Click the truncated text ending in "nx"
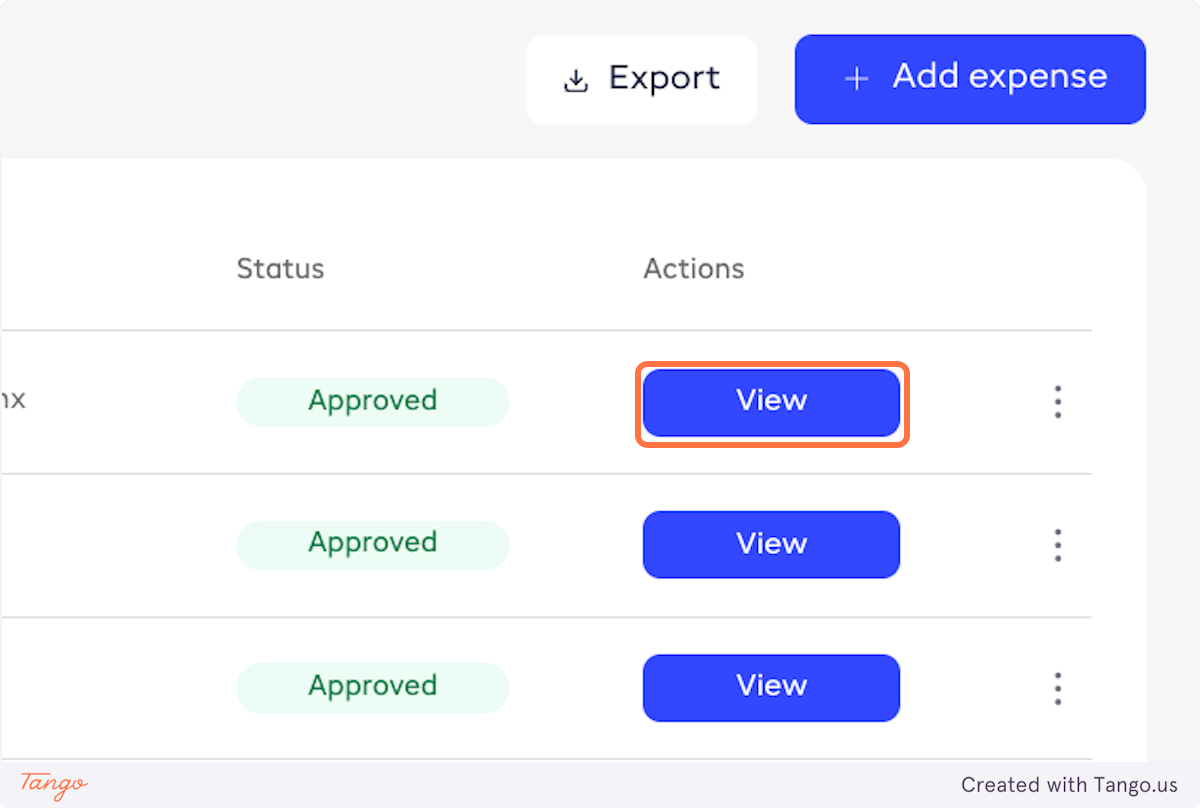Screen dimensions: 1200x808 click(x=13, y=401)
